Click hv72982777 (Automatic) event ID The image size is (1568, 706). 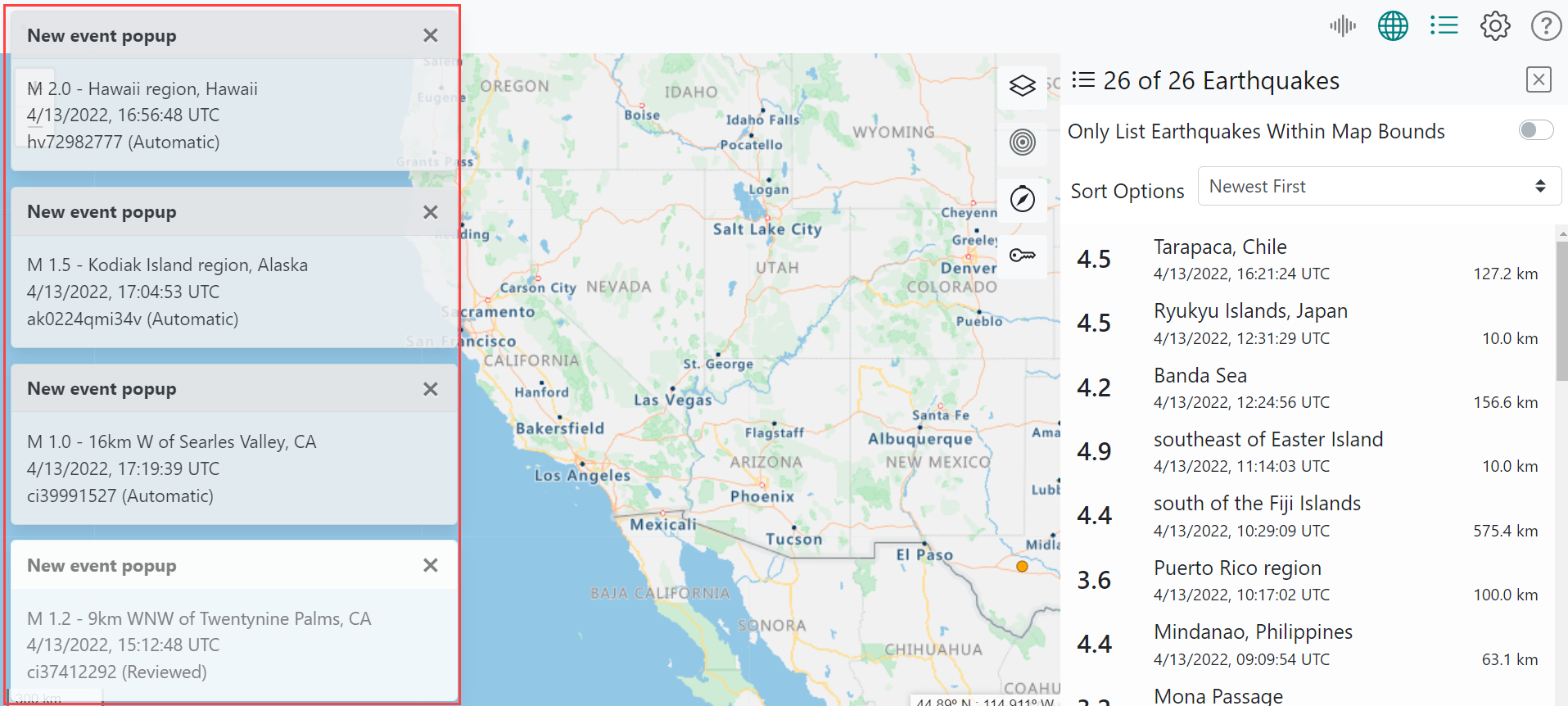pyautogui.click(x=124, y=142)
